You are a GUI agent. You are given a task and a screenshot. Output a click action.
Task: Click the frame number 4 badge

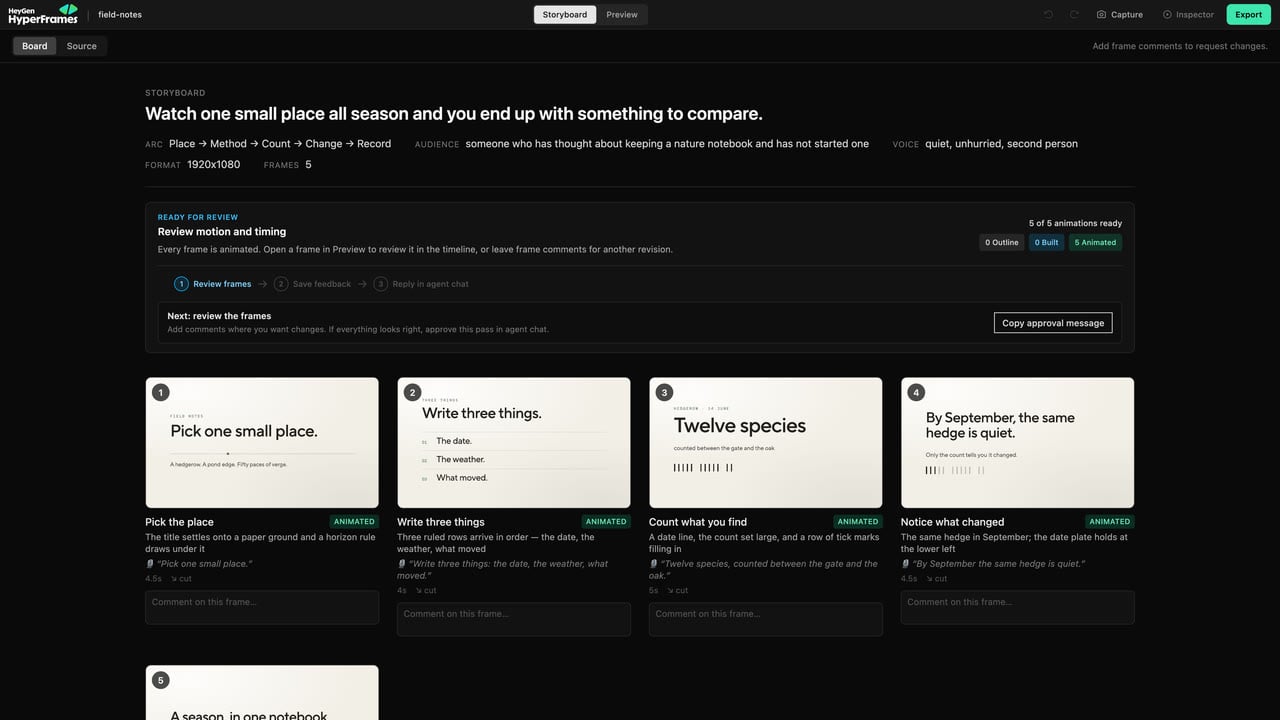[917, 392]
